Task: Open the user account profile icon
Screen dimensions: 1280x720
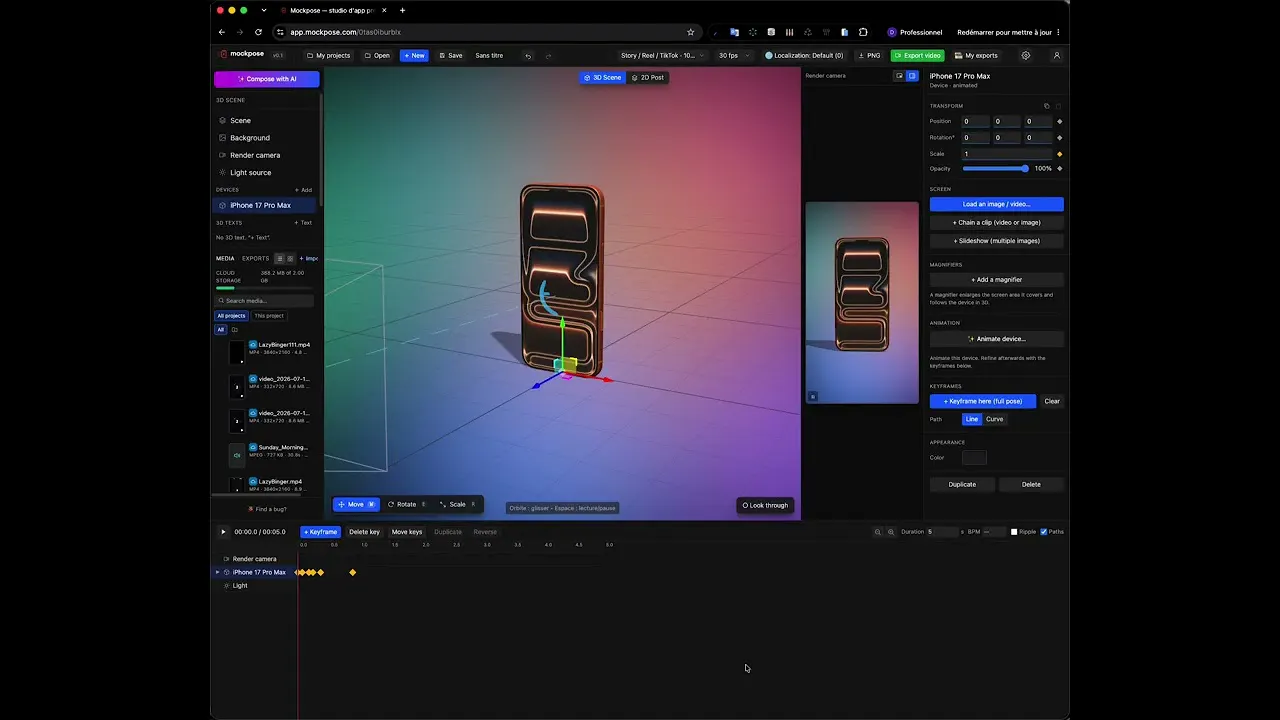Action: 1057,56
